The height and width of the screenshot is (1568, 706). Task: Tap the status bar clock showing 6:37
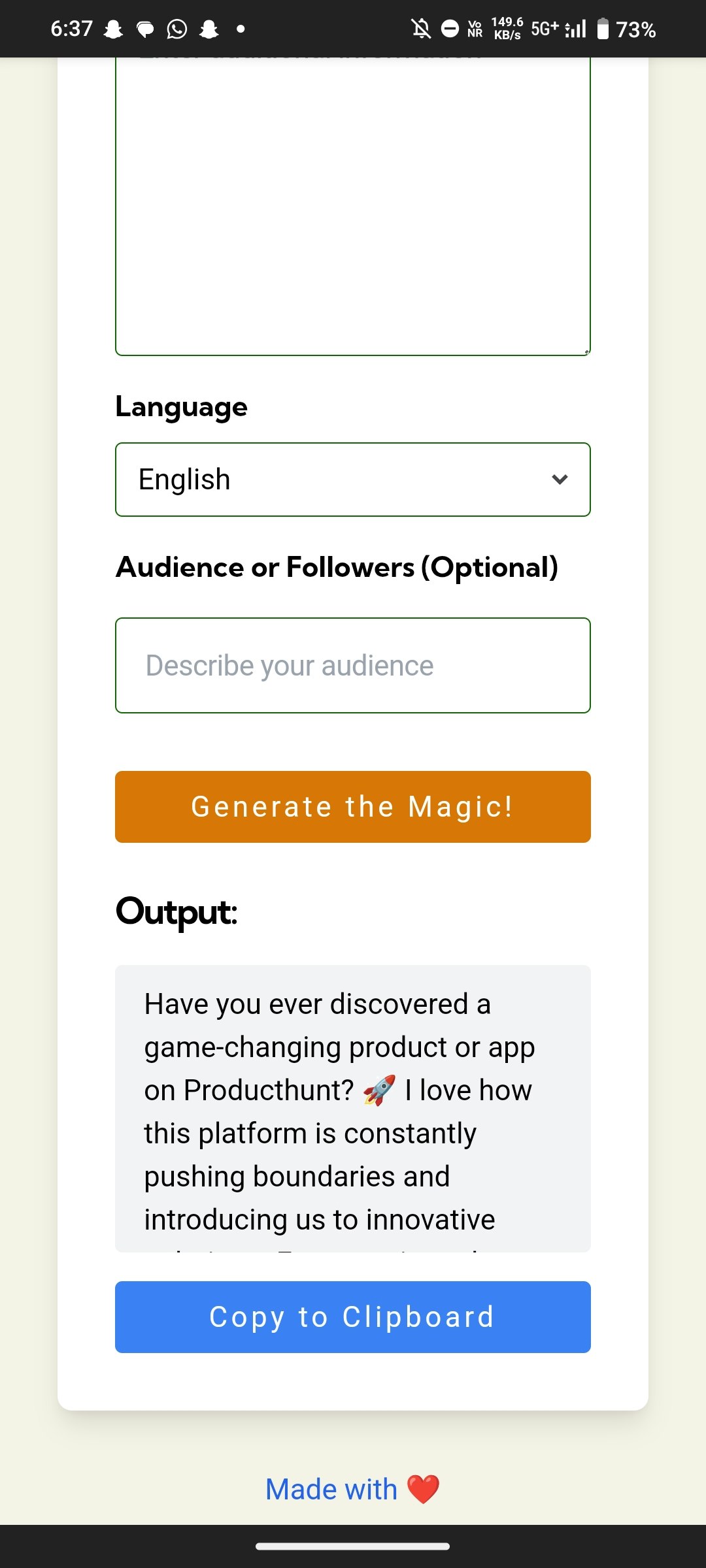(x=72, y=29)
